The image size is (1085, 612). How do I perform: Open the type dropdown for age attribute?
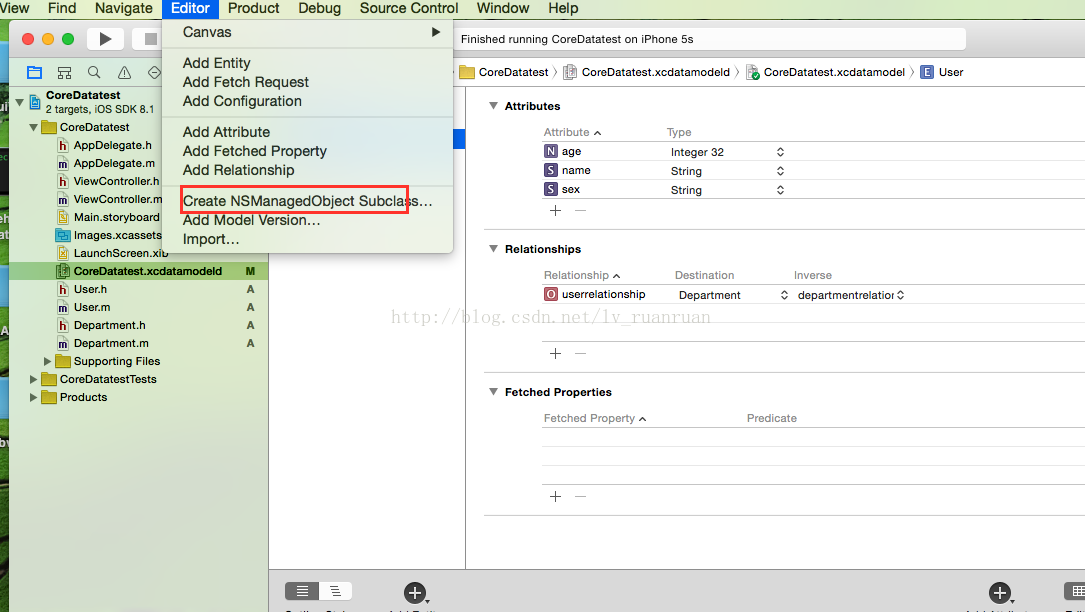coord(780,152)
